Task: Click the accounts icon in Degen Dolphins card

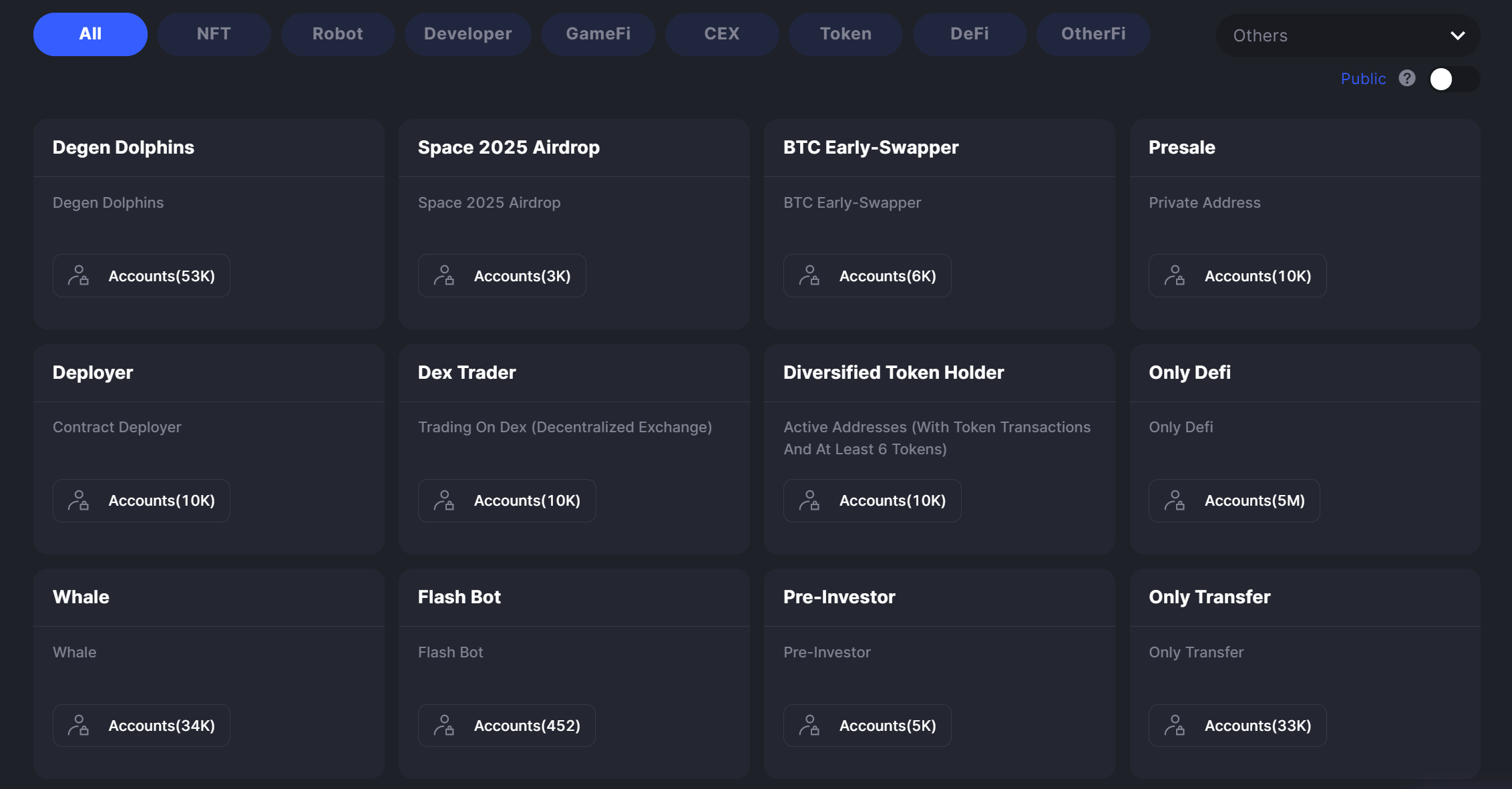Action: coord(79,275)
